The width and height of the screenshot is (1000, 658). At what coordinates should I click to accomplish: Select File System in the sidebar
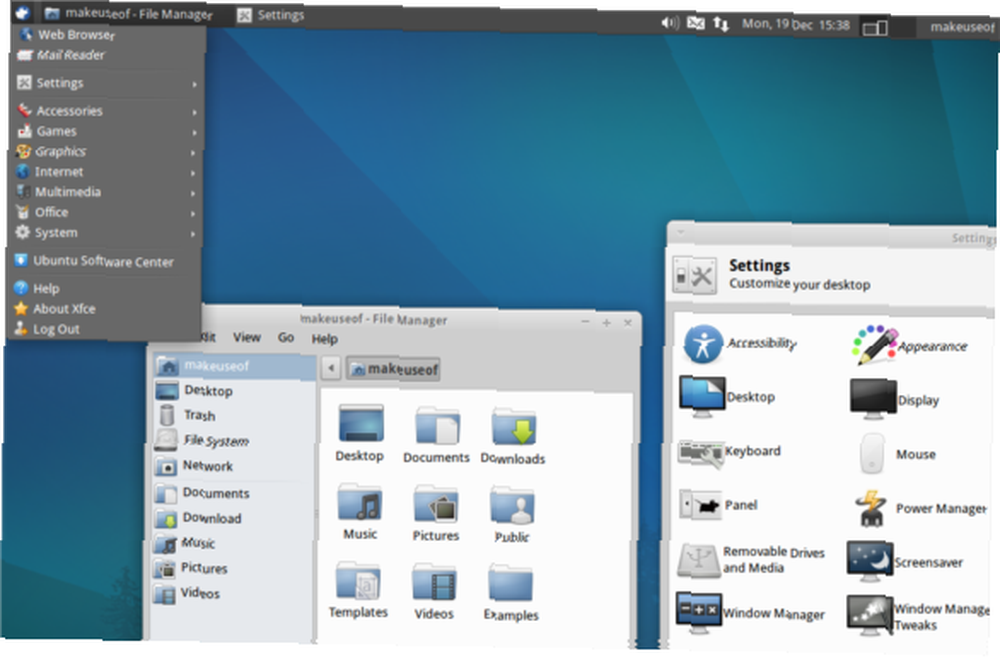[x=233, y=441]
